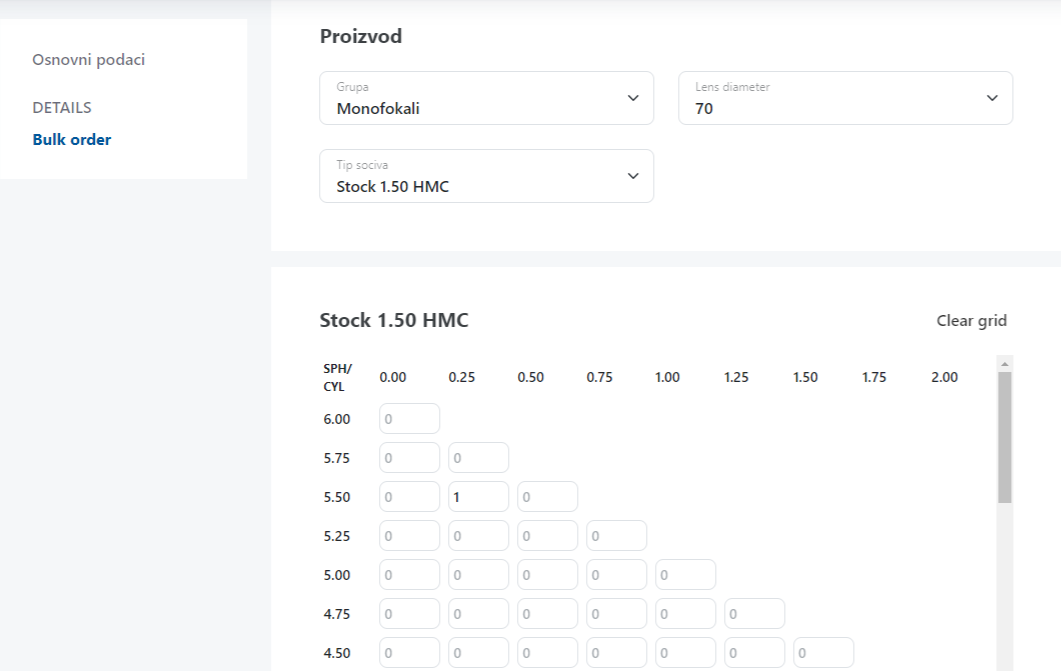Click input for SPH 5.00 CYL 0.00

(x=409, y=575)
